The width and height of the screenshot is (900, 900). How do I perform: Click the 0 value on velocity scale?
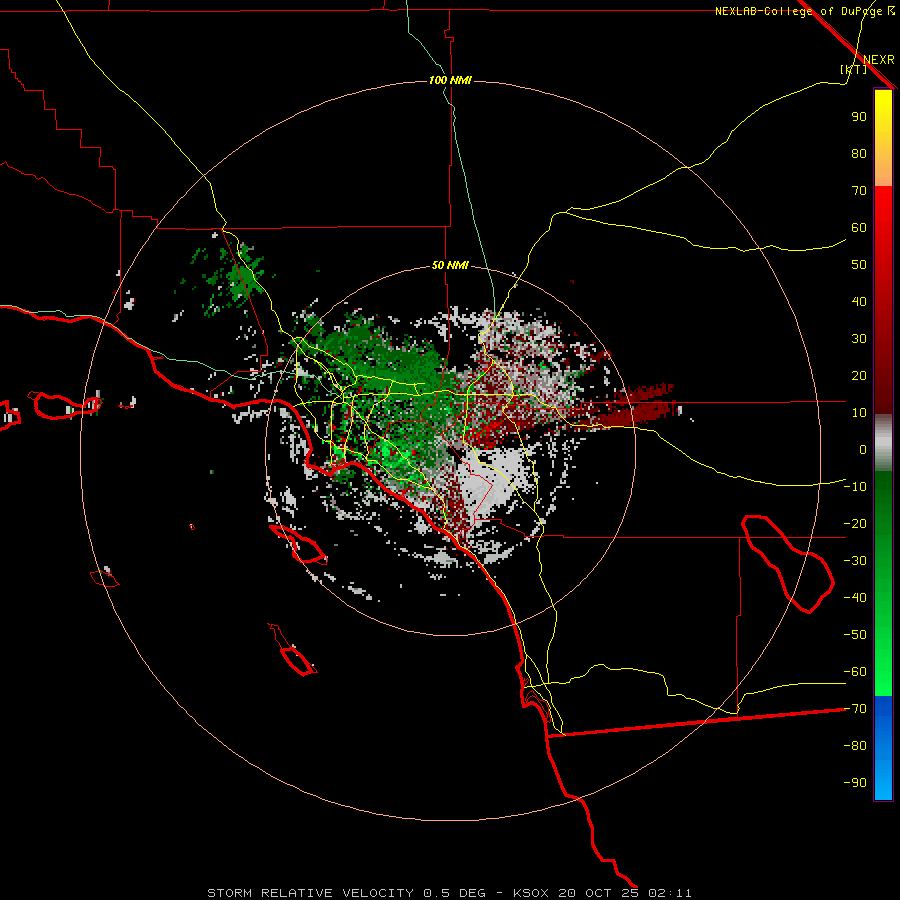pyautogui.click(x=863, y=450)
